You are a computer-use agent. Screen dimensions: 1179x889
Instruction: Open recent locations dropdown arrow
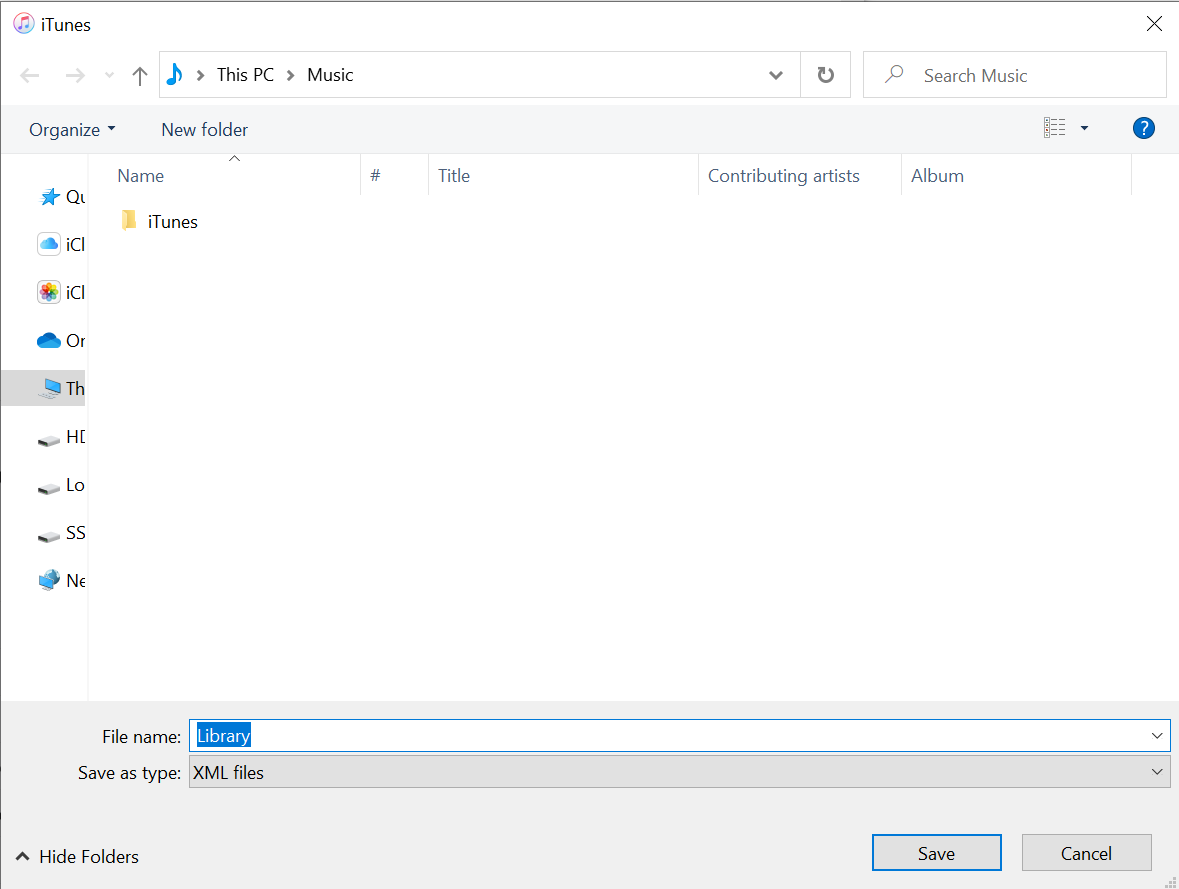tap(110, 75)
